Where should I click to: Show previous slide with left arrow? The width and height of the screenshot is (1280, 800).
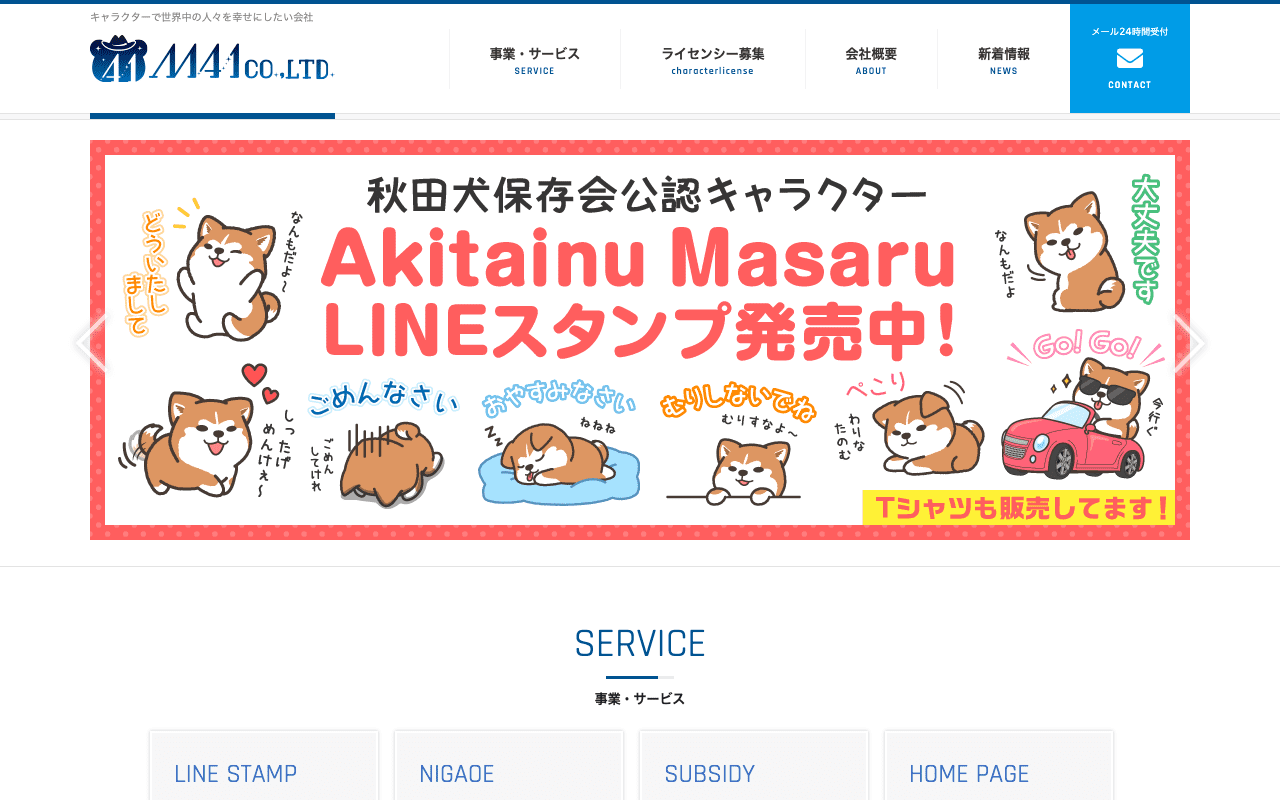[x=90, y=342]
